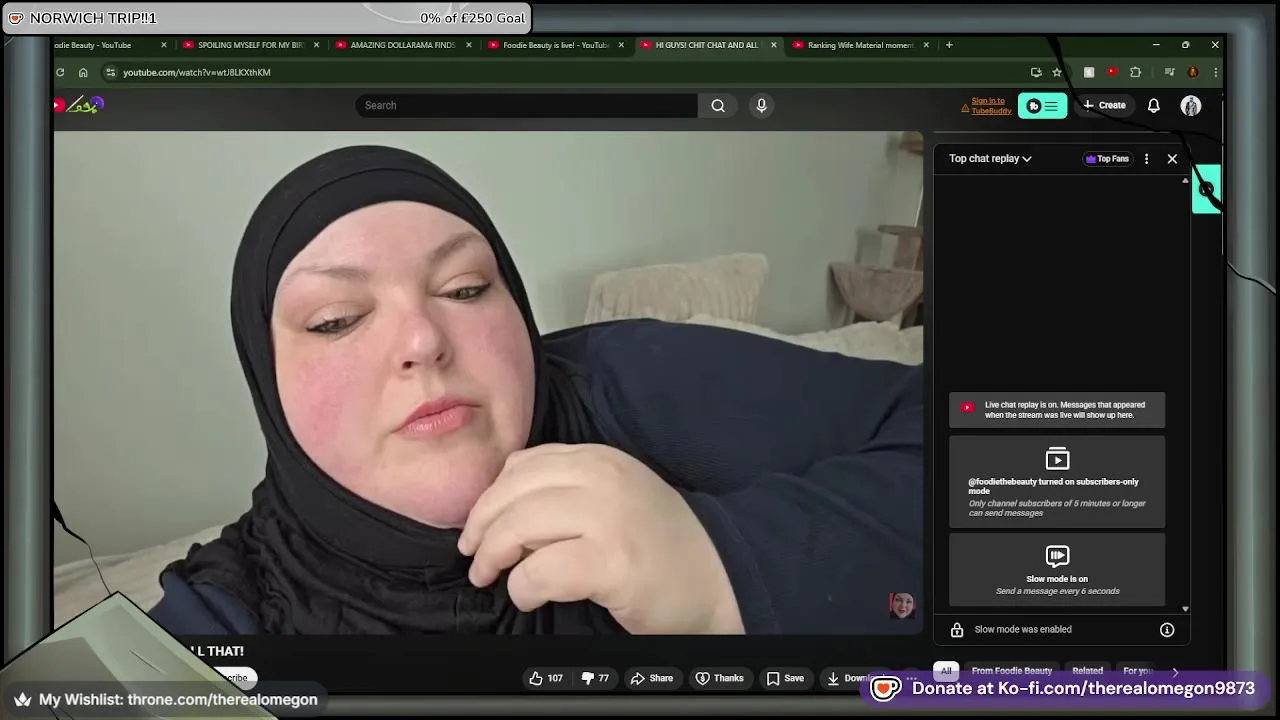Like the video with thumbs up 107
The height and width of the screenshot is (720, 1280).
click(x=546, y=678)
